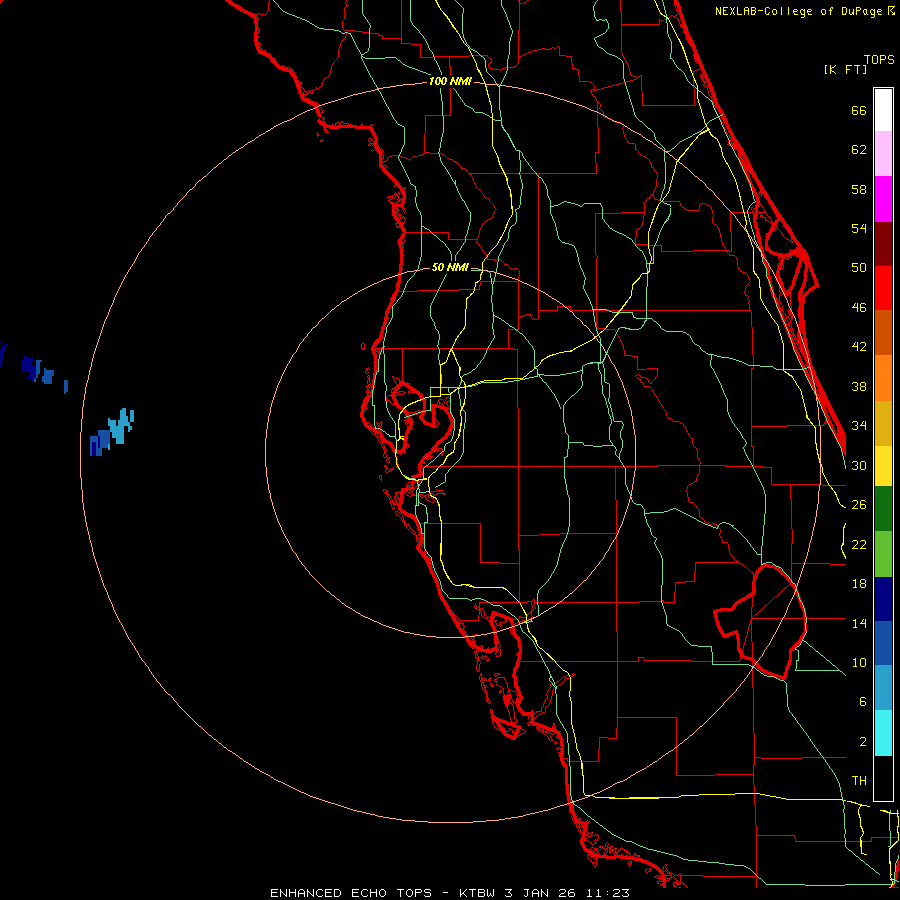900x900 pixels.
Task: Click the '11:23' timestamp text
Action: click(x=608, y=893)
